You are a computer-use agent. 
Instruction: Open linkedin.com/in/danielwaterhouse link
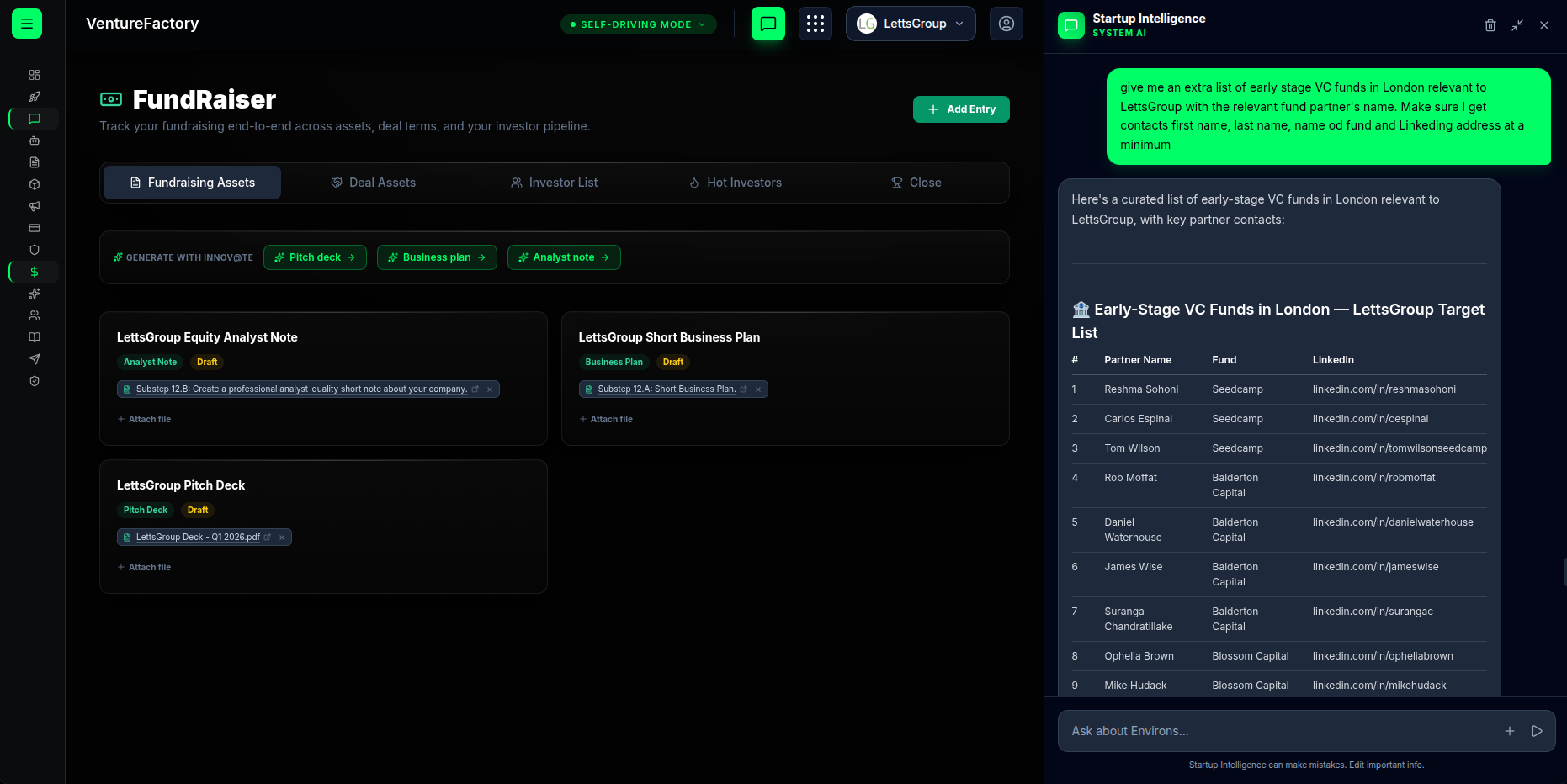1393,522
